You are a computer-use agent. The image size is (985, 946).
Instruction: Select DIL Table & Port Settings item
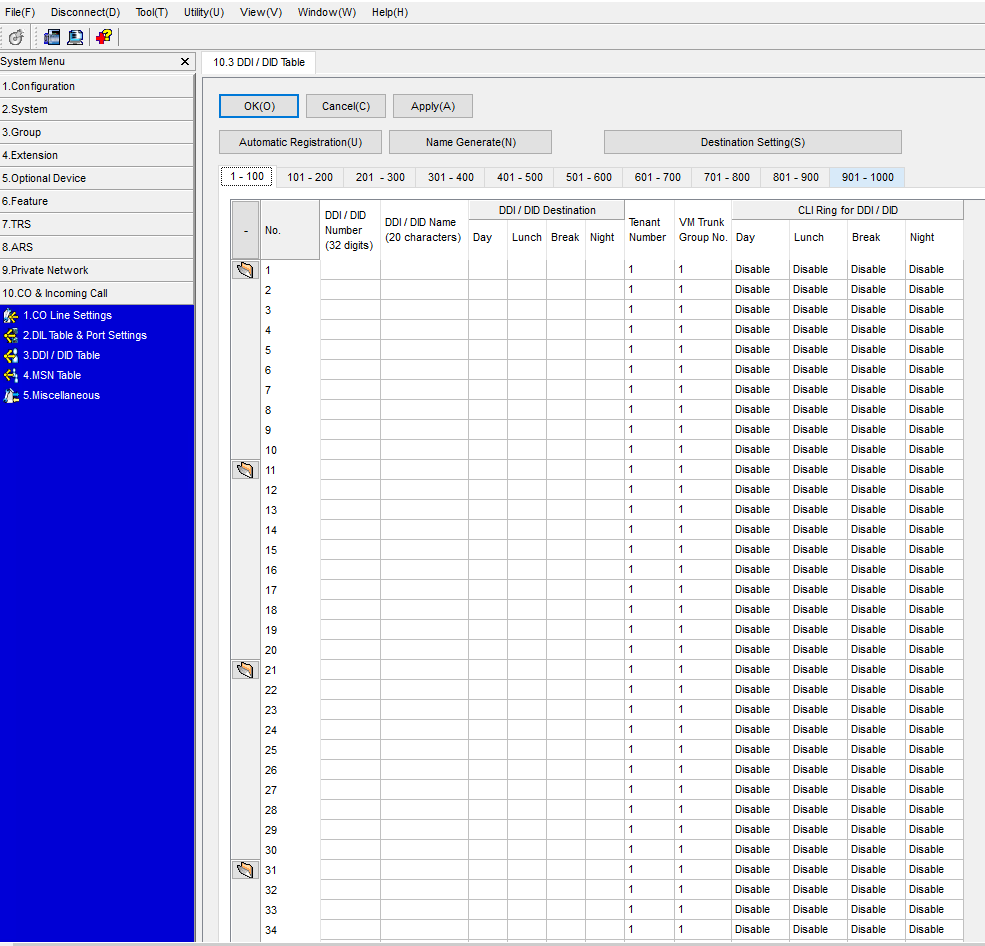coord(85,335)
